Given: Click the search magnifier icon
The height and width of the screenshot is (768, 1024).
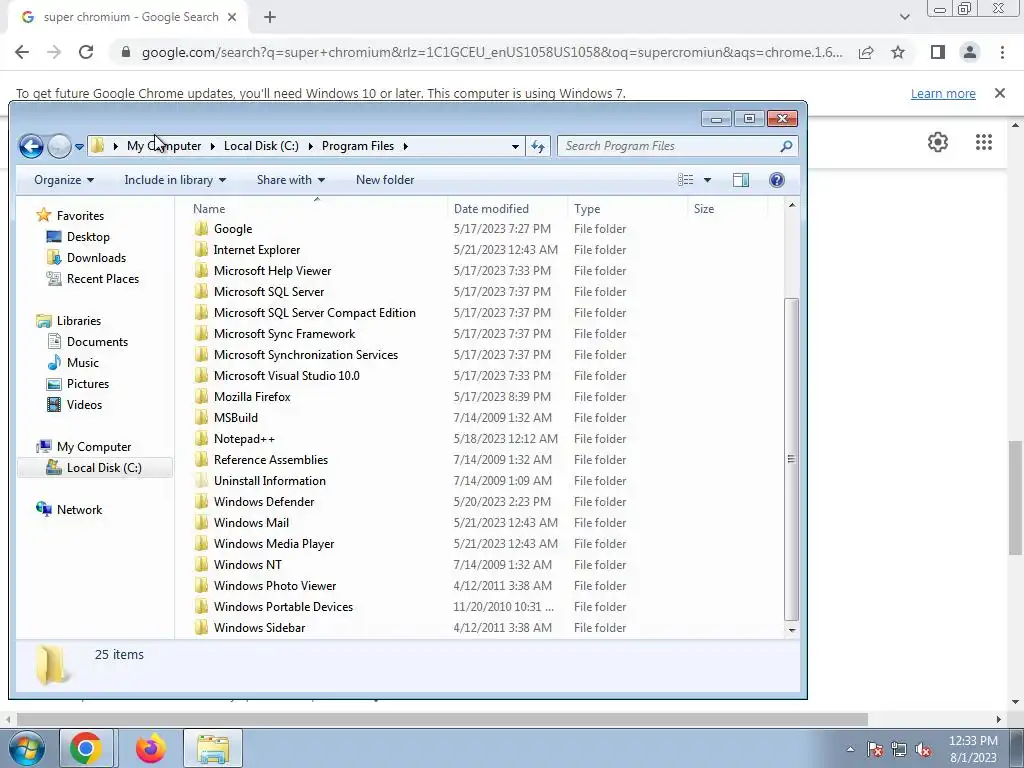Looking at the screenshot, I should click(786, 146).
